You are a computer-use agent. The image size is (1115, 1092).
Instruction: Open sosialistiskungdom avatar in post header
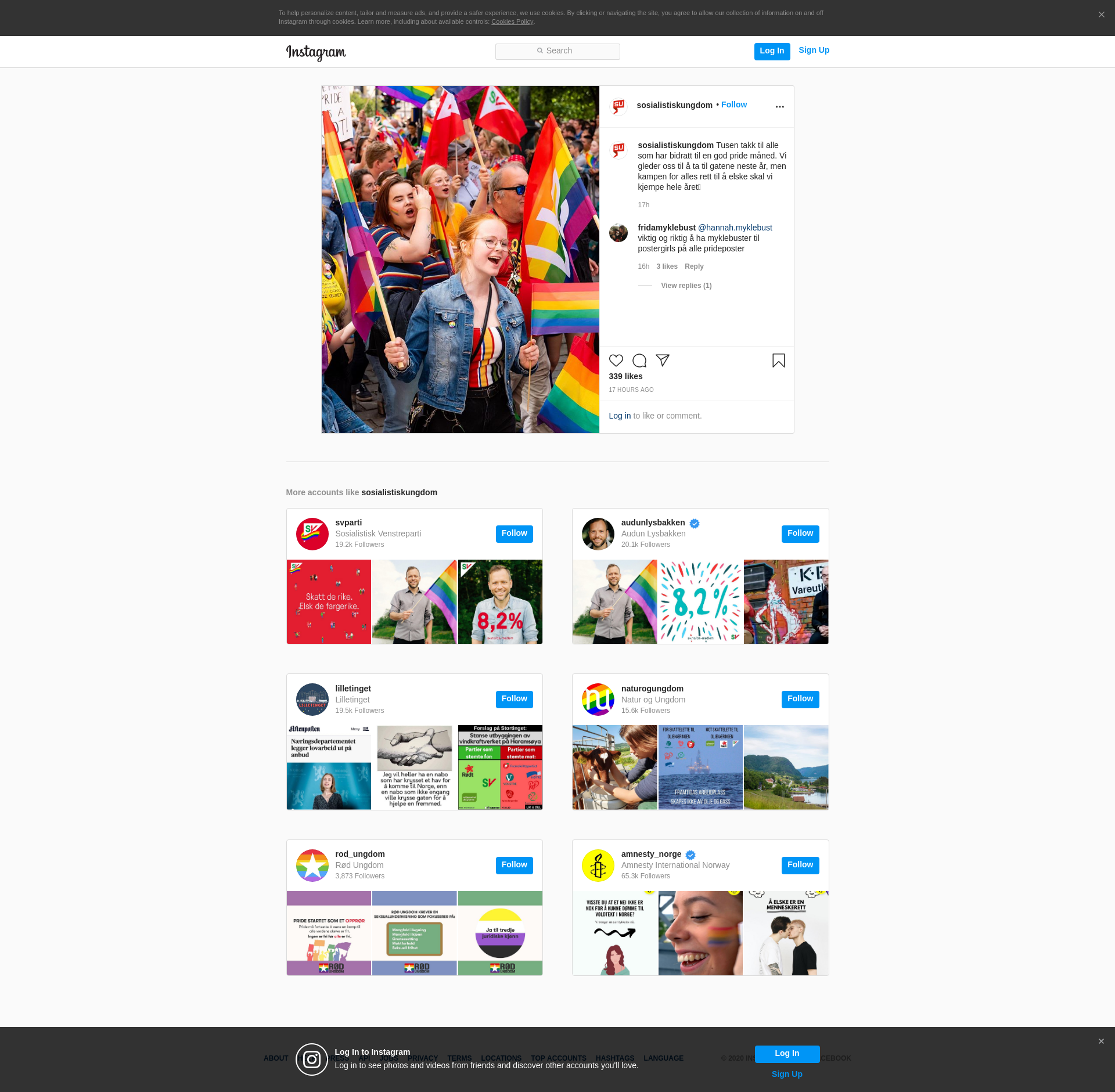(x=618, y=106)
